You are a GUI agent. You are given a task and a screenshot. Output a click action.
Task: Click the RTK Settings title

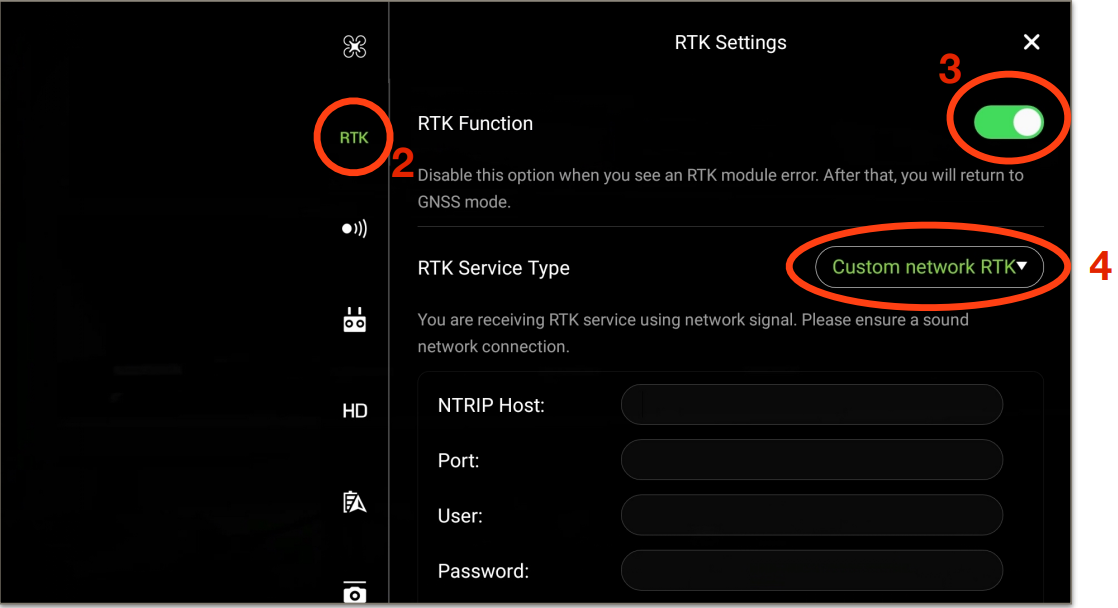click(730, 43)
